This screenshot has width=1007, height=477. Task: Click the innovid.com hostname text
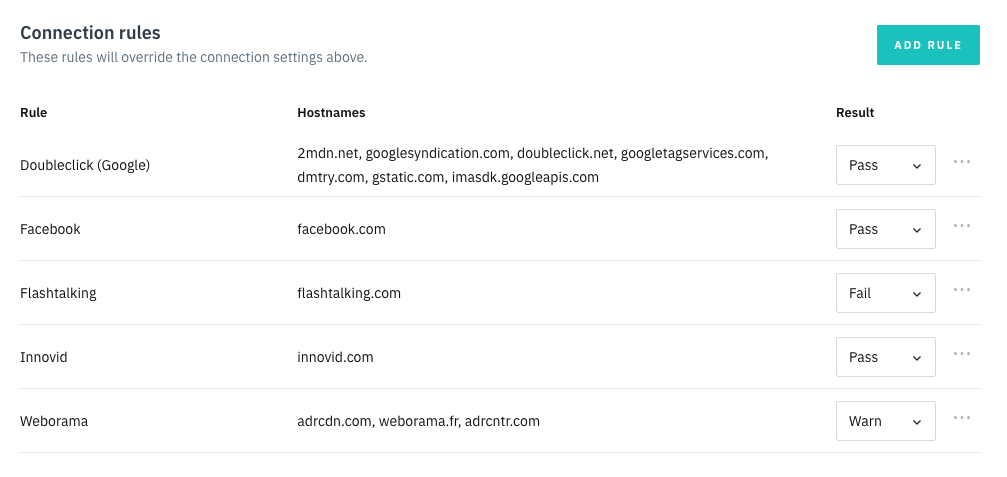(x=335, y=357)
